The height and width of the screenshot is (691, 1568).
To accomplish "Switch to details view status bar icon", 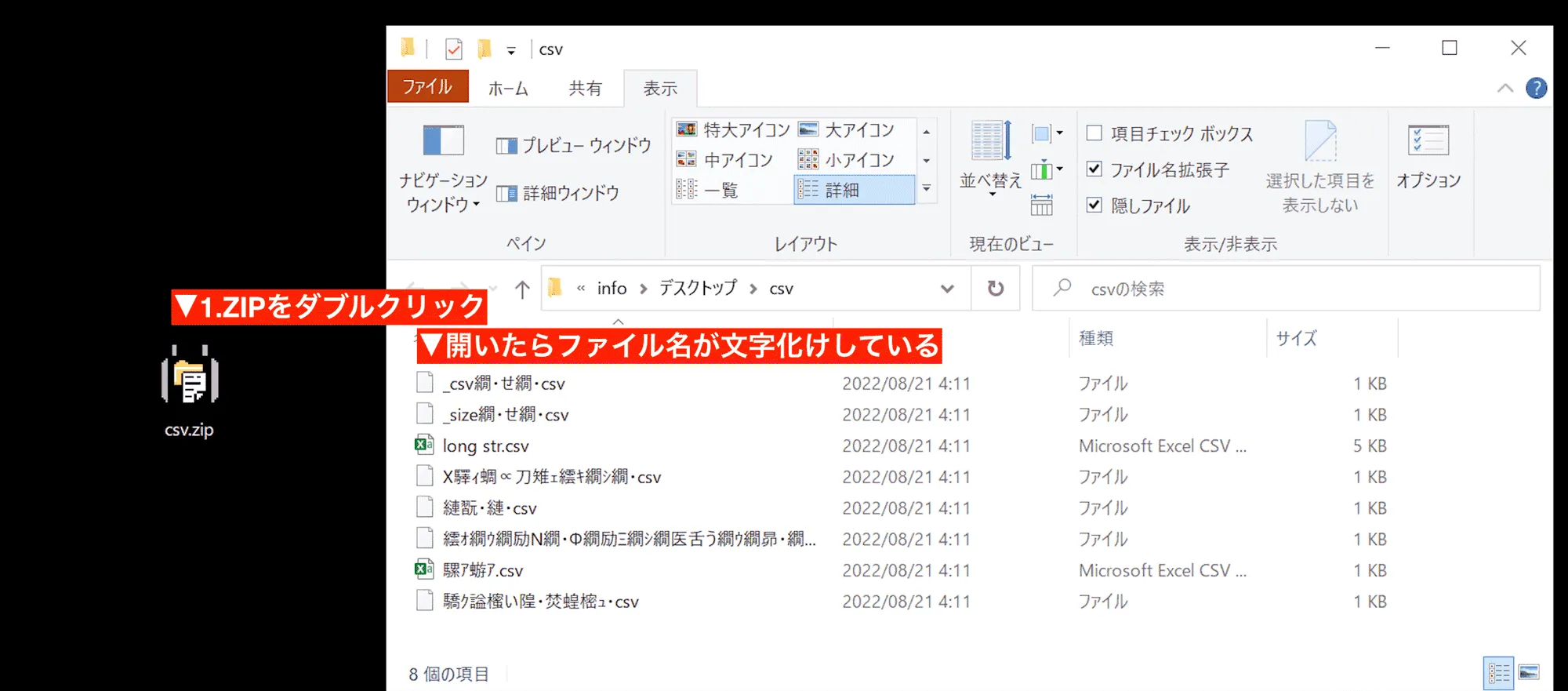I will [x=1498, y=673].
